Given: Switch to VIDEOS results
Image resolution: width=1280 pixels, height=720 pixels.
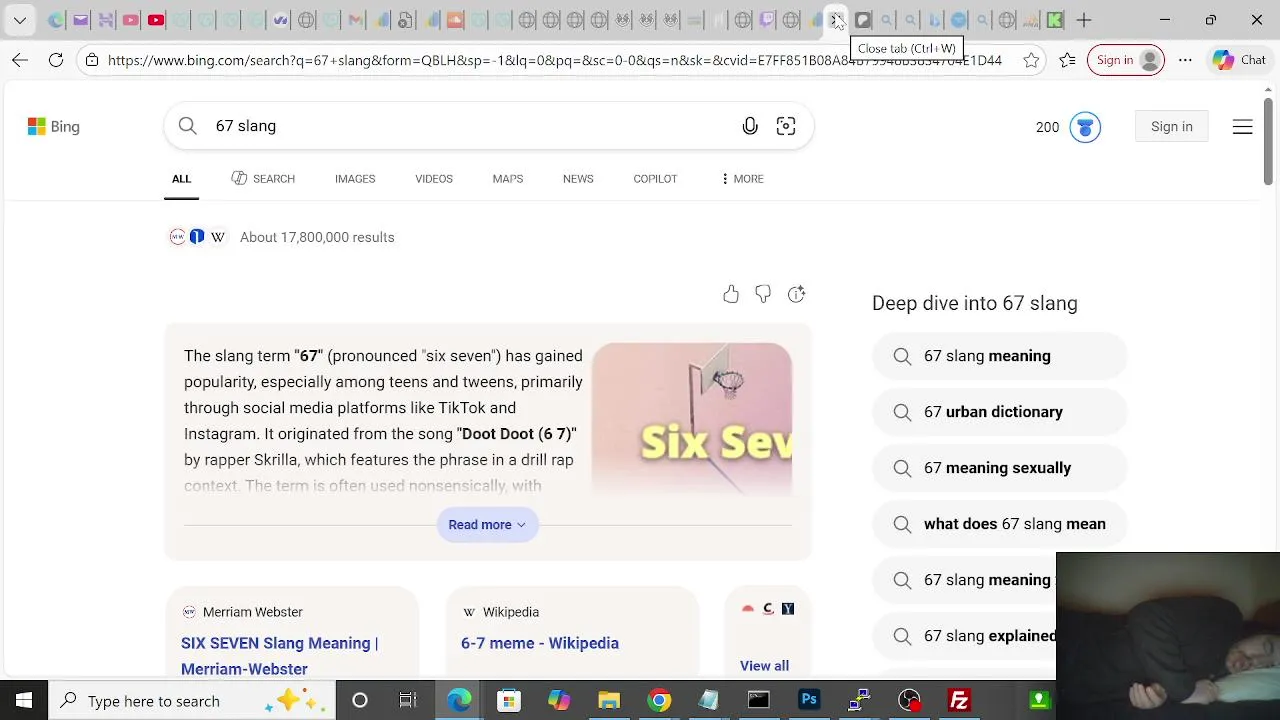Looking at the screenshot, I should pos(434,179).
